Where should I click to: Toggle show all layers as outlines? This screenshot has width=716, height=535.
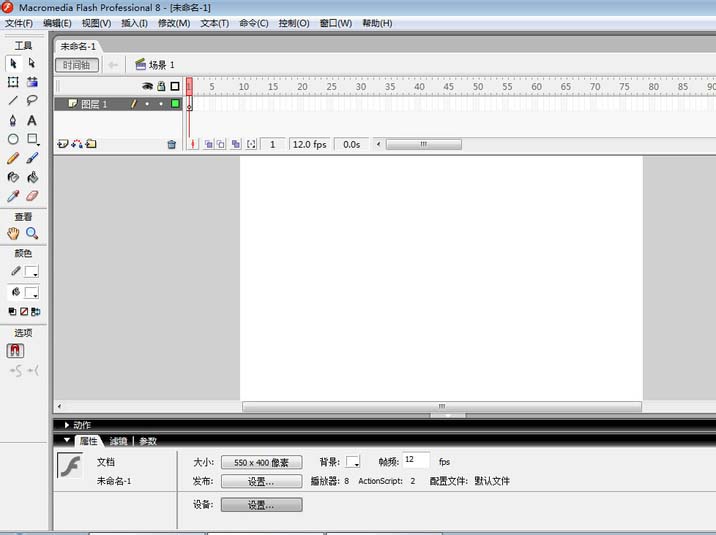(x=175, y=86)
